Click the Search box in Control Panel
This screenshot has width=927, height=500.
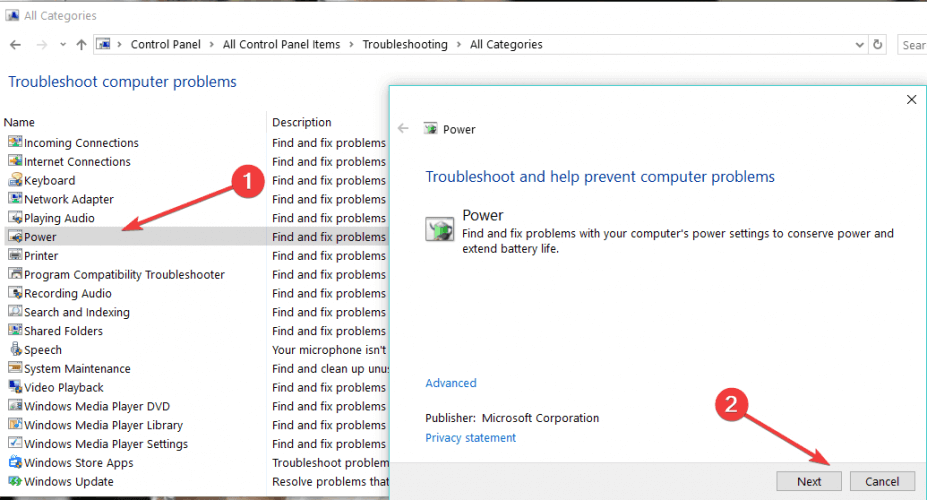coord(912,44)
